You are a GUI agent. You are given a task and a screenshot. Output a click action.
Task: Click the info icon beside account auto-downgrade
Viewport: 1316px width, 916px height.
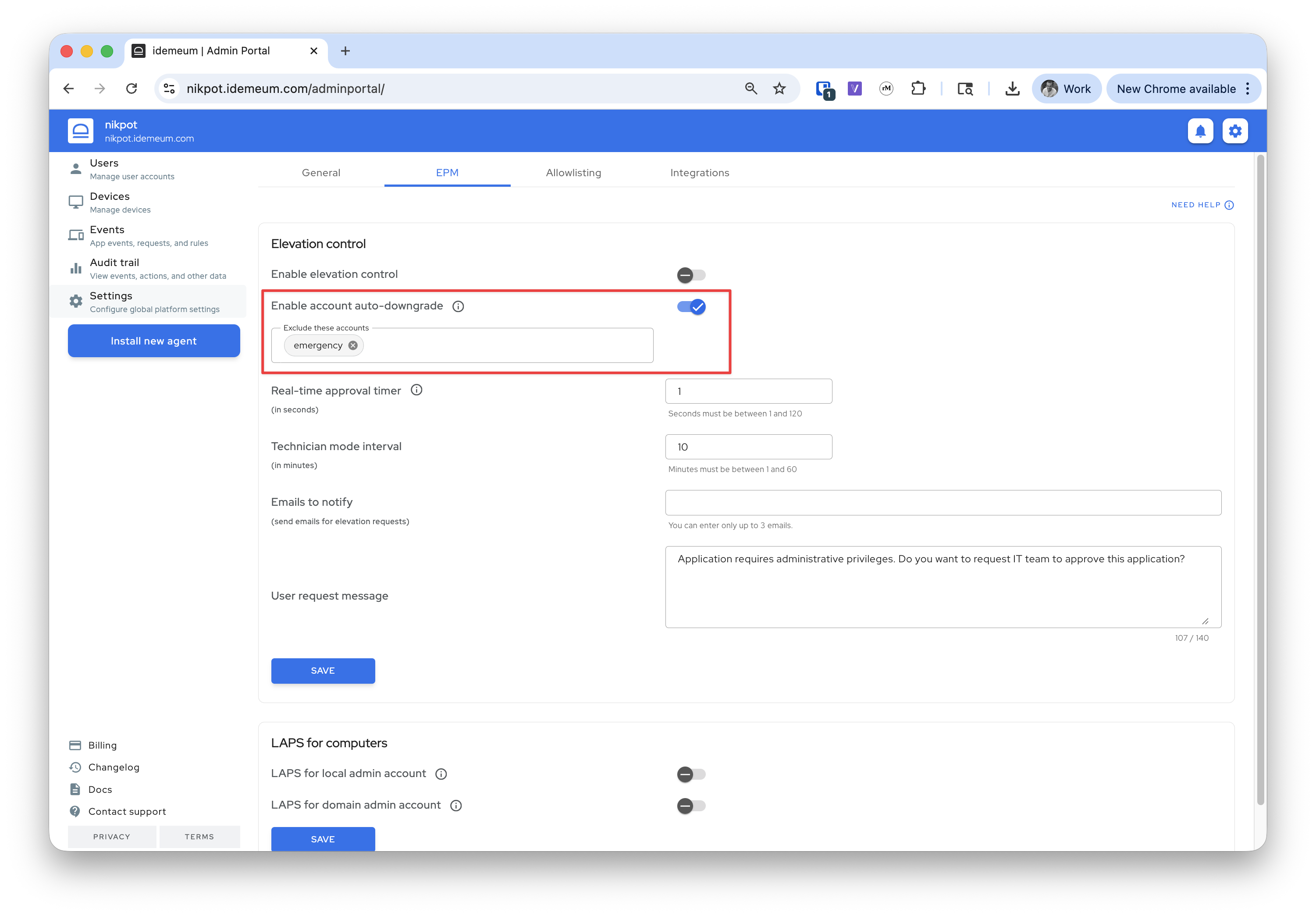tap(458, 306)
